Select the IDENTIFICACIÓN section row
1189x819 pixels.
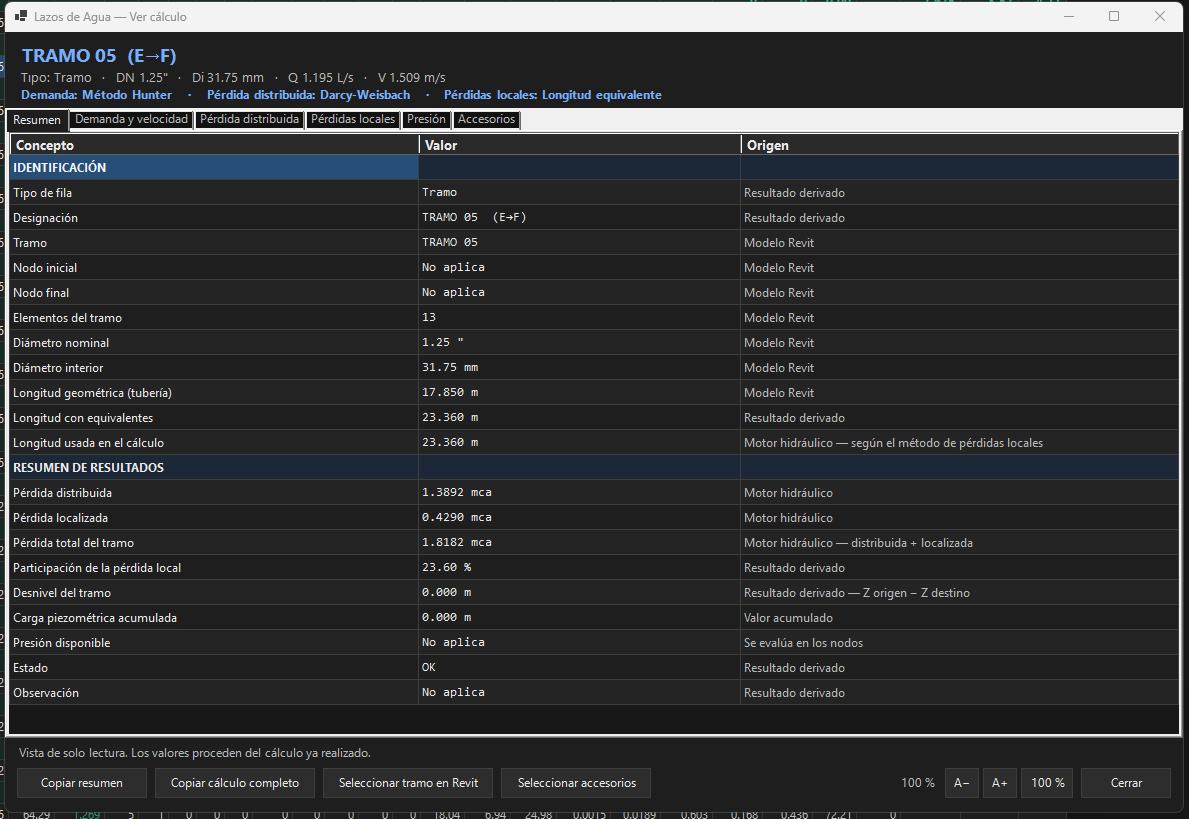[594, 168]
